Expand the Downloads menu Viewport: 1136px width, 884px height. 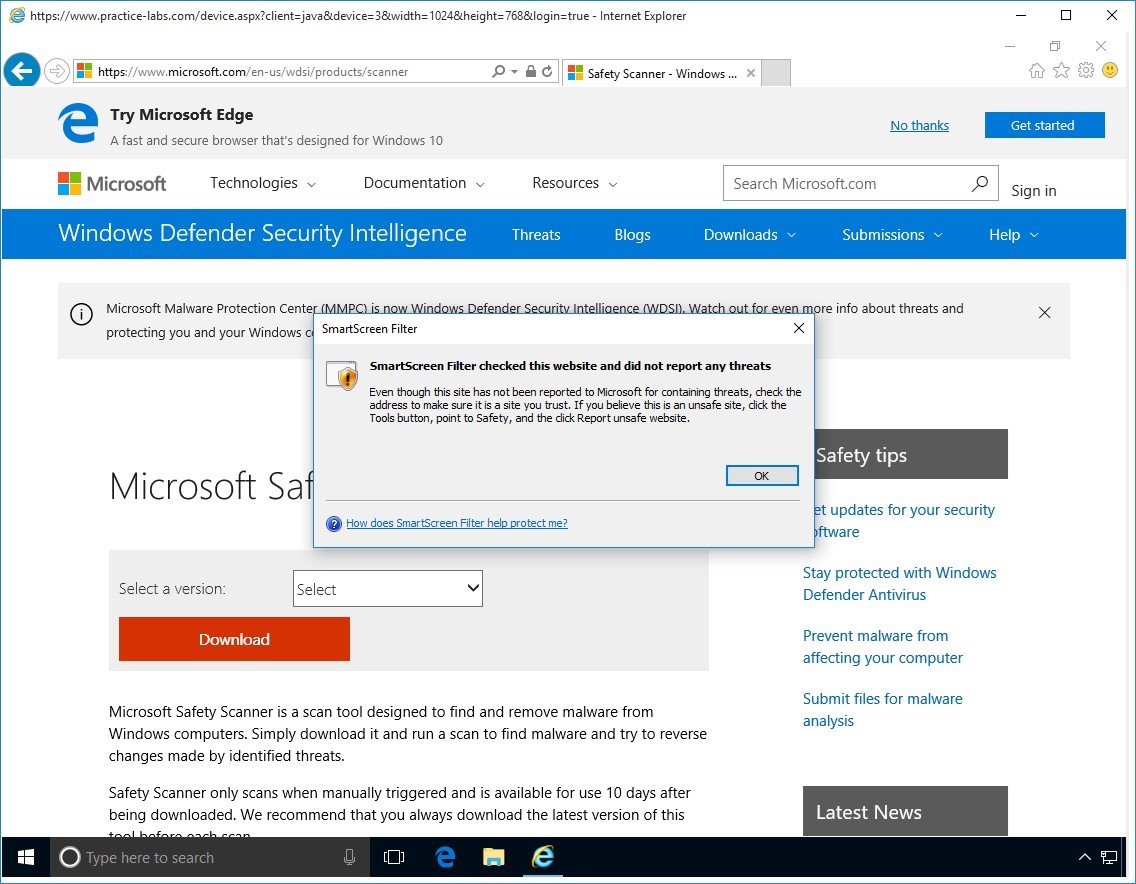pyautogui.click(x=749, y=235)
